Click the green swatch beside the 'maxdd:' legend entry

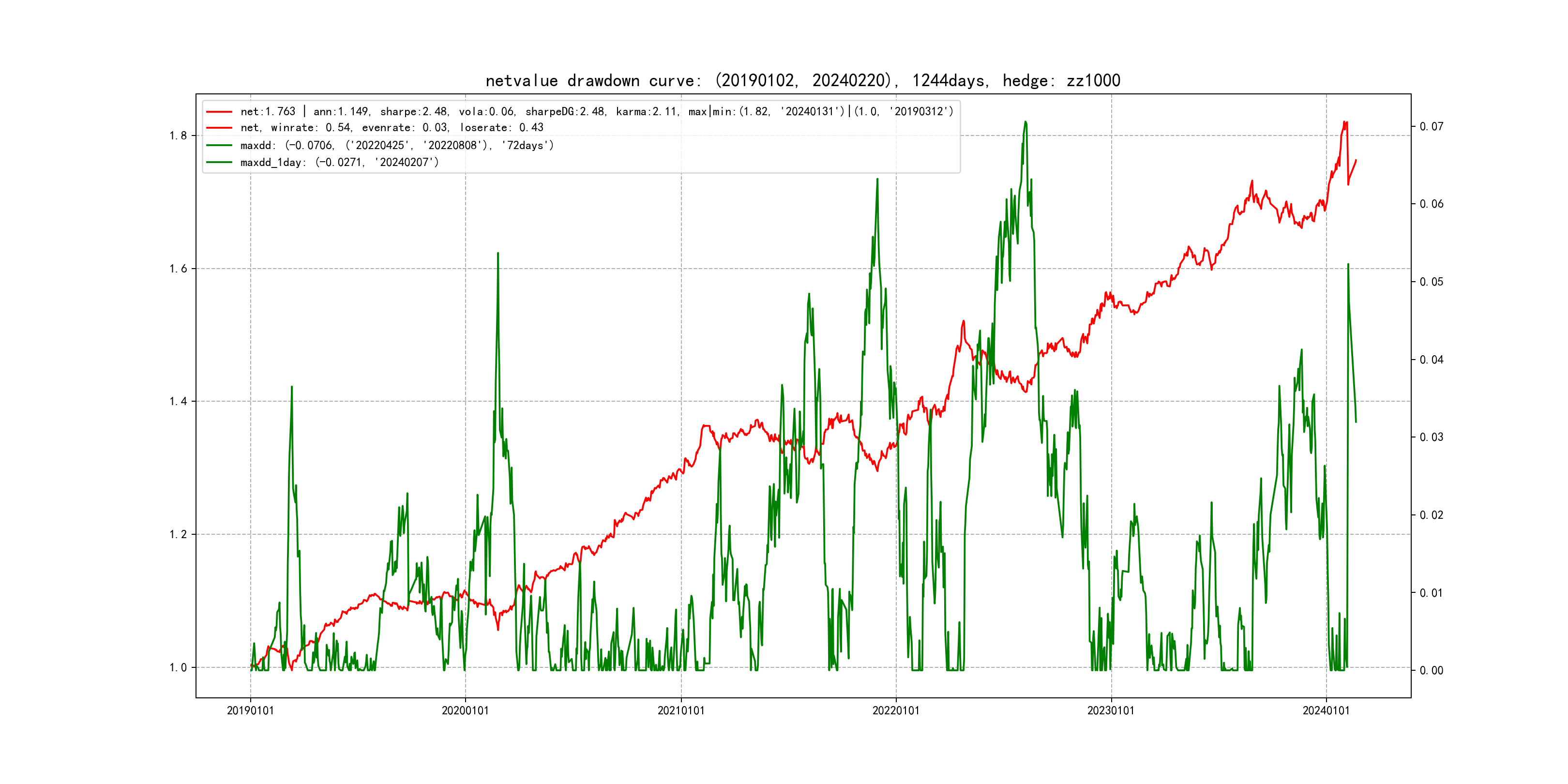[219, 146]
